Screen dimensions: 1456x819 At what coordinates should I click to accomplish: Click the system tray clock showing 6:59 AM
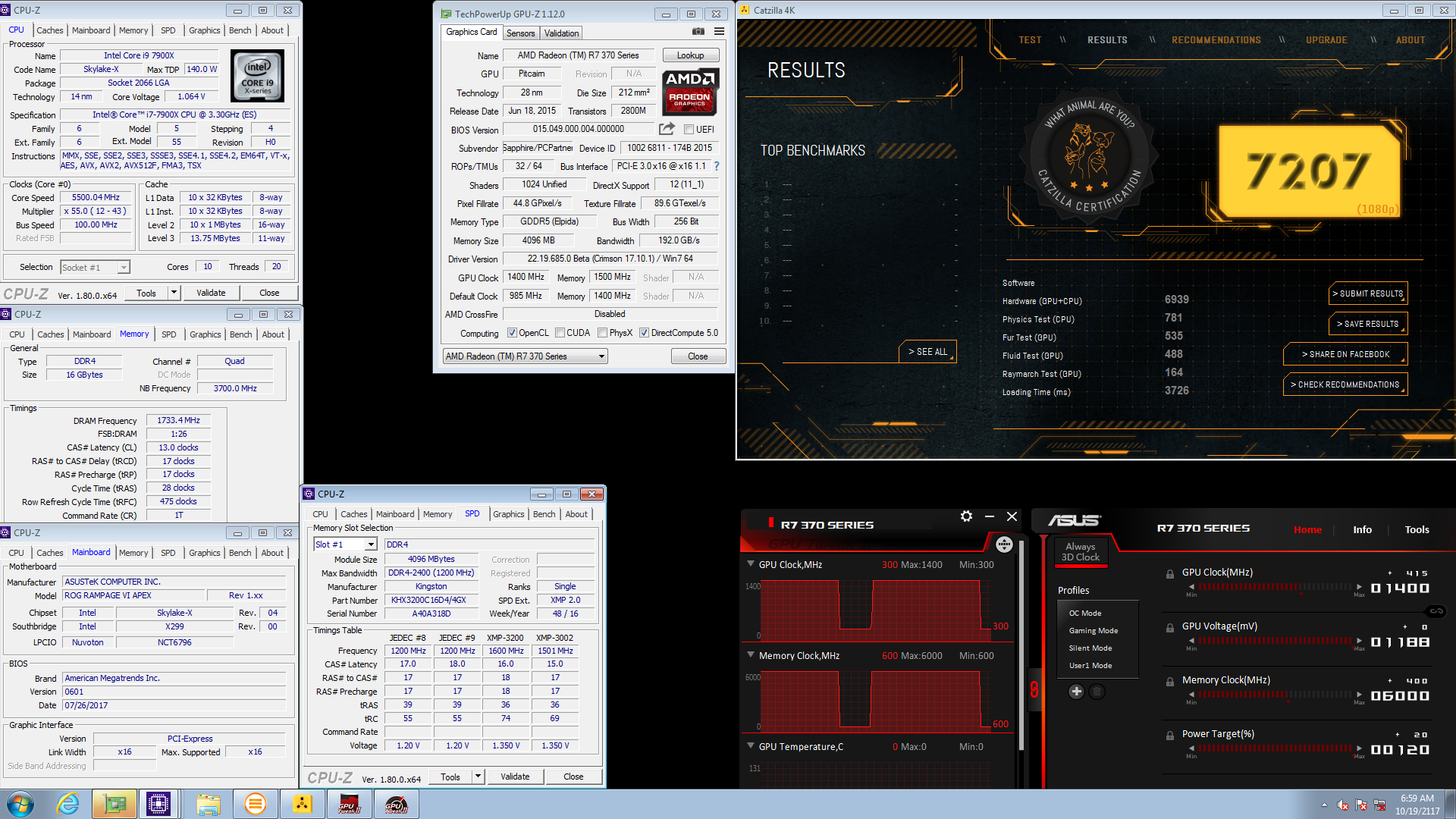pyautogui.click(x=1417, y=799)
